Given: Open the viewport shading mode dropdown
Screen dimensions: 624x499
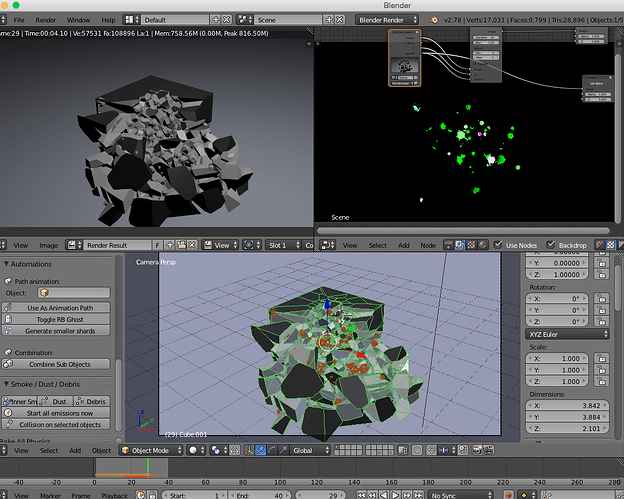Looking at the screenshot, I should 196,450.
